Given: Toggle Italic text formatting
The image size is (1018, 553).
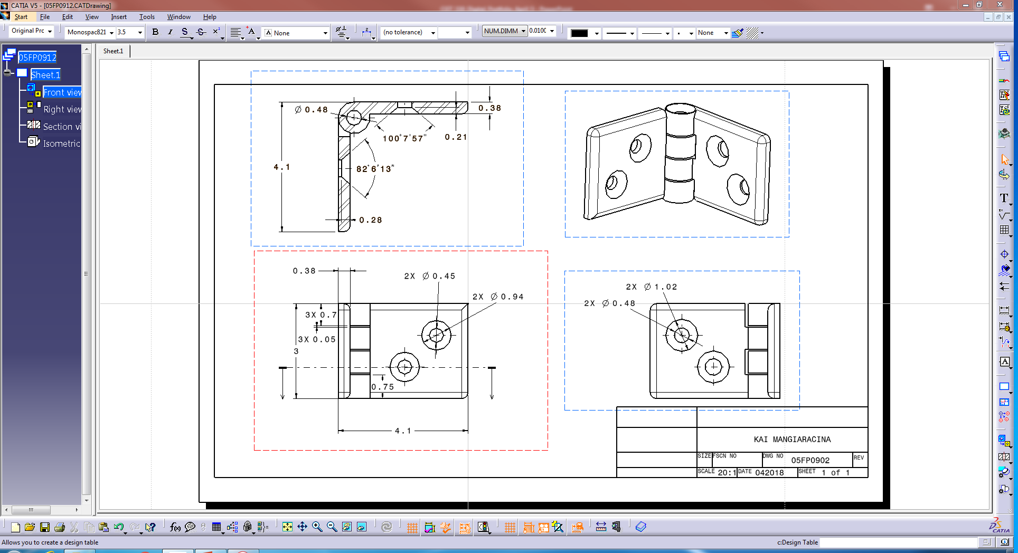Looking at the screenshot, I should [170, 32].
